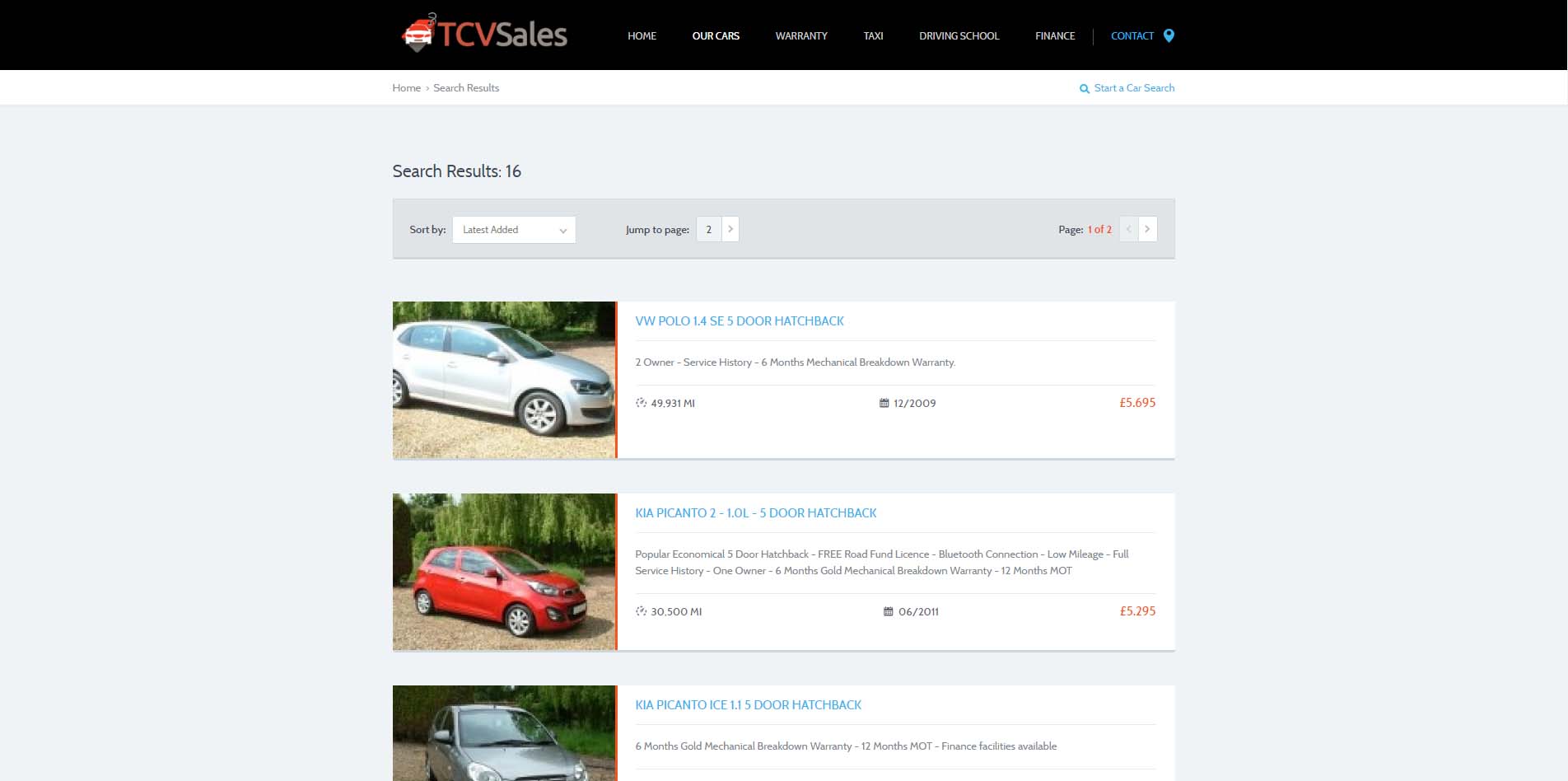Click the 49,931 MI mileage text

[x=673, y=404]
